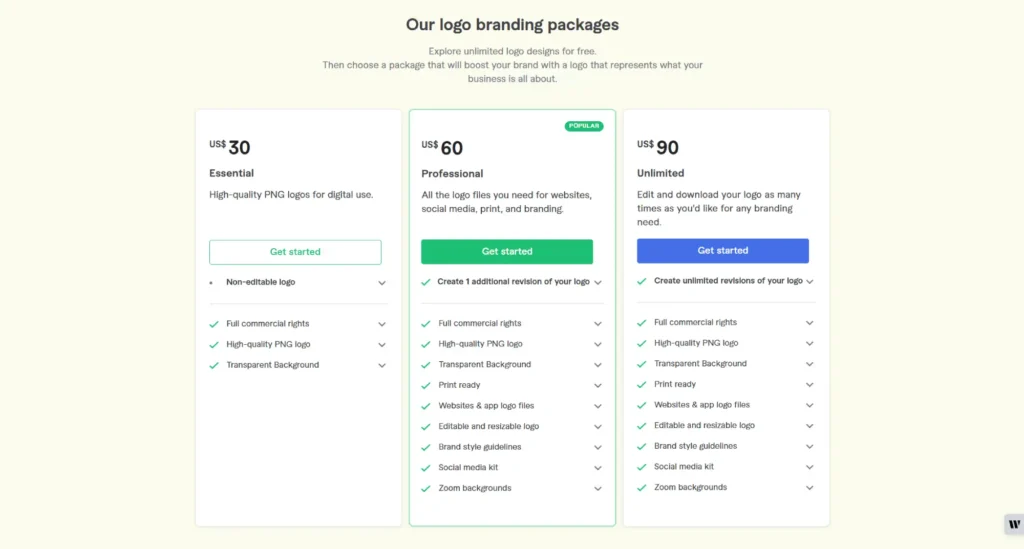Expand Editable and resizable logo under Unlimited

coord(809,426)
